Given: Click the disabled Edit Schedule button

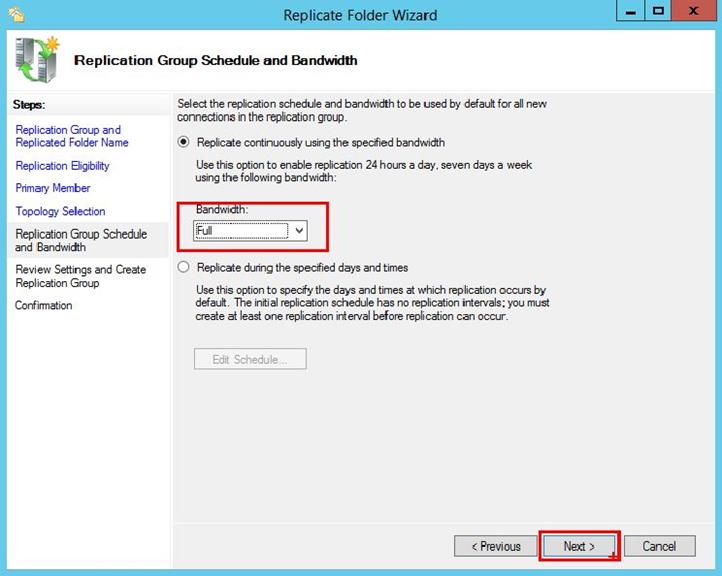Looking at the screenshot, I should 250,359.
